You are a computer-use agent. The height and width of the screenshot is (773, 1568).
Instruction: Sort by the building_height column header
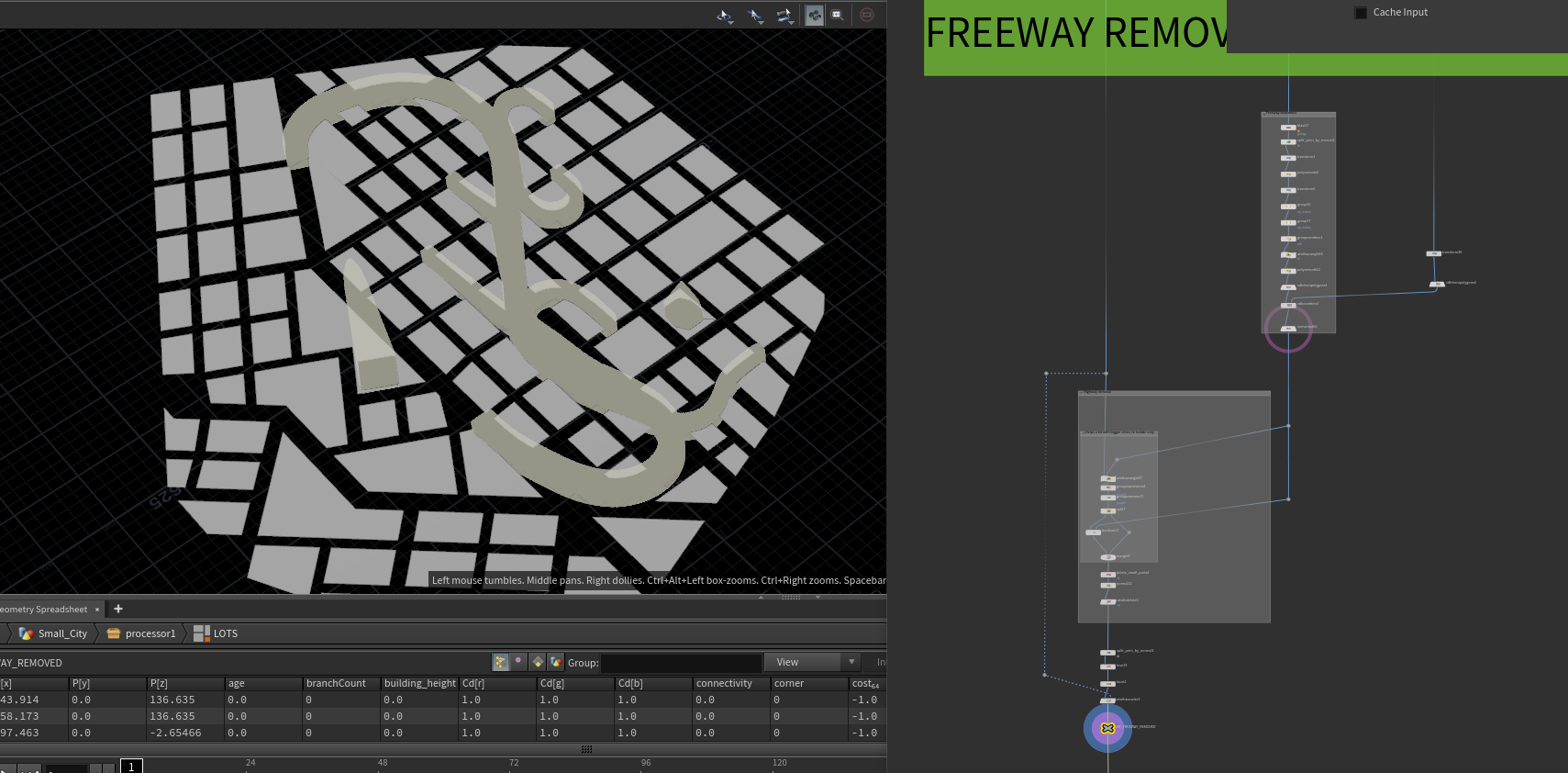[x=419, y=684]
